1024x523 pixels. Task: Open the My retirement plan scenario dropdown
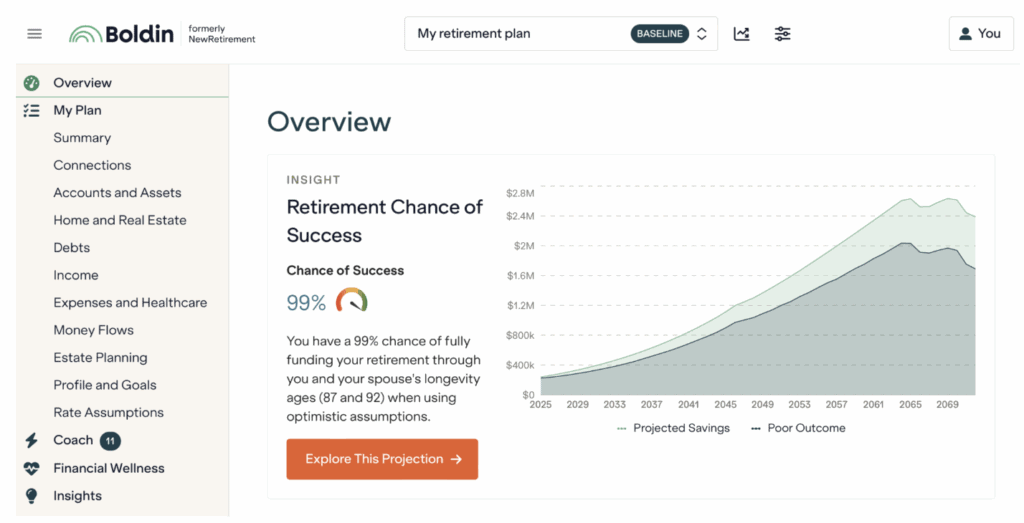(520, 34)
